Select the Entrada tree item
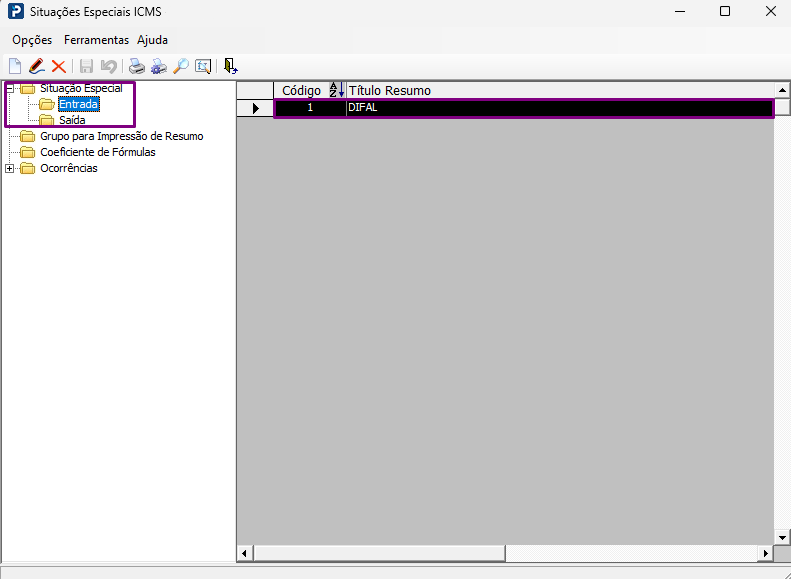Screen dimensions: 791x579 click(x=79, y=104)
